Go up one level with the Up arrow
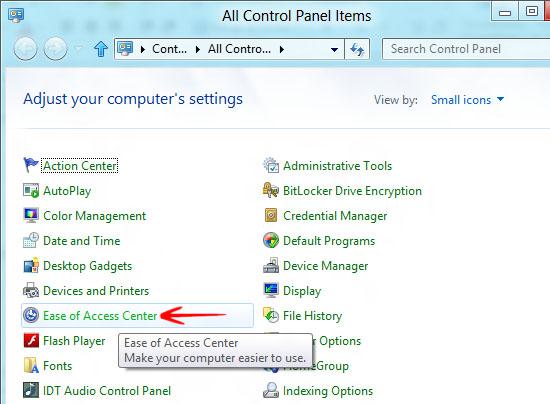 point(101,49)
